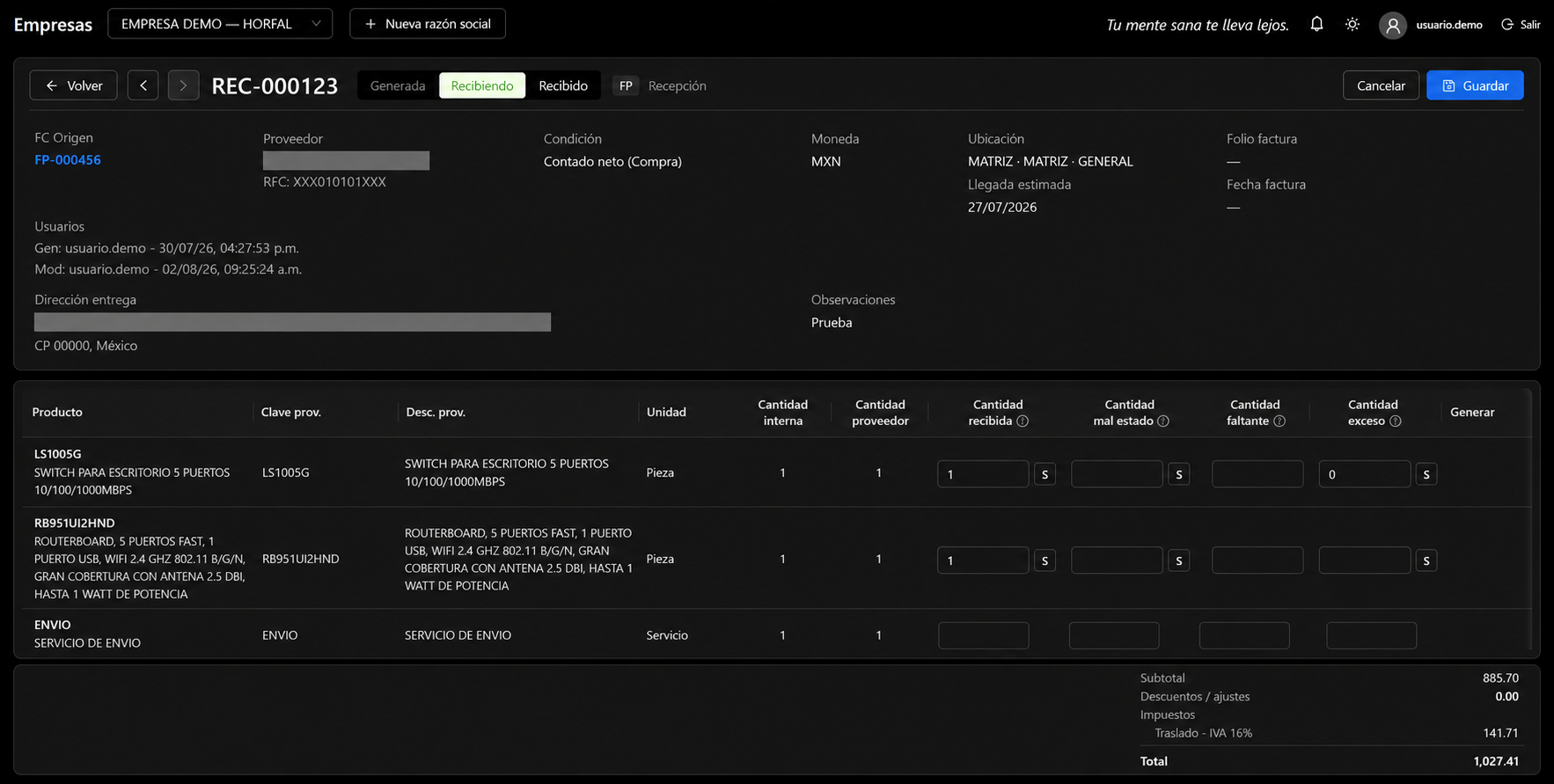Switch status to Recibido
This screenshot has height=784, width=1554.
pos(563,85)
